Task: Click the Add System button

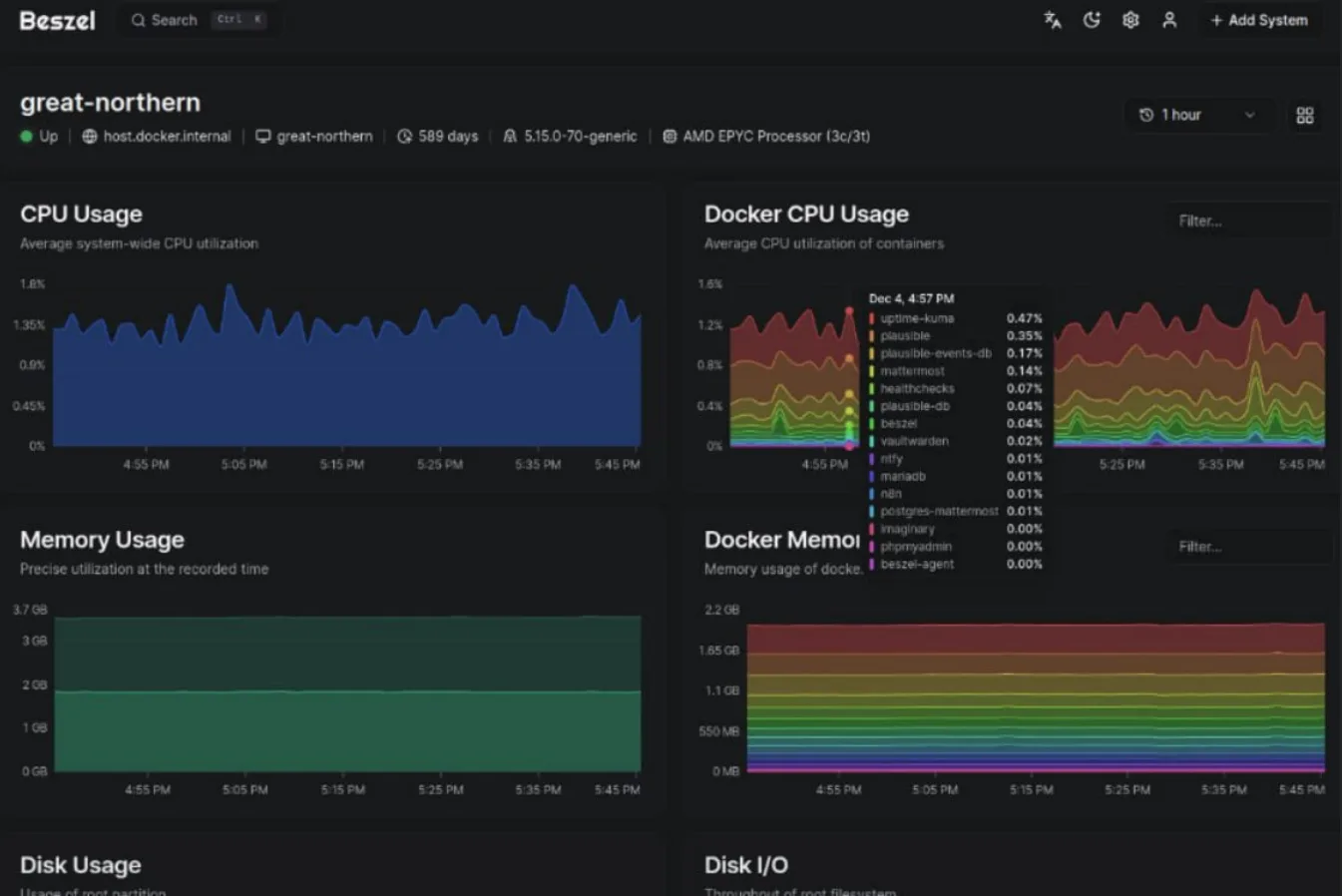Action: point(1259,20)
